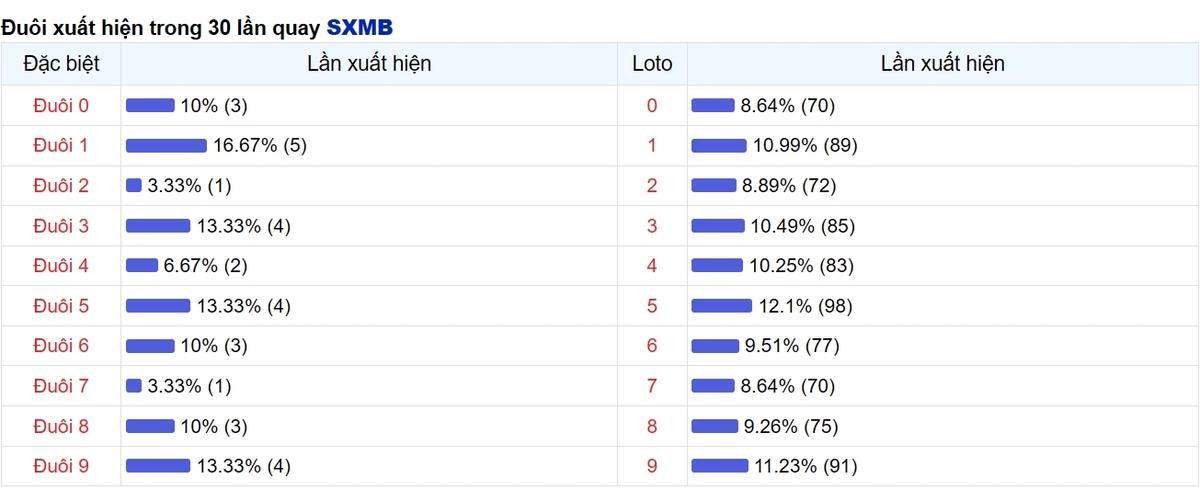The height and width of the screenshot is (490, 1200).
Task: Click the 10.99% (89) value for Loto 1
Action: (805, 145)
